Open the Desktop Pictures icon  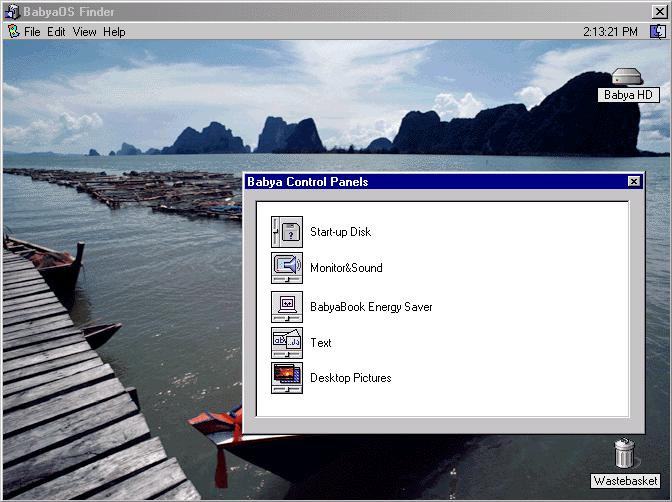pos(287,378)
